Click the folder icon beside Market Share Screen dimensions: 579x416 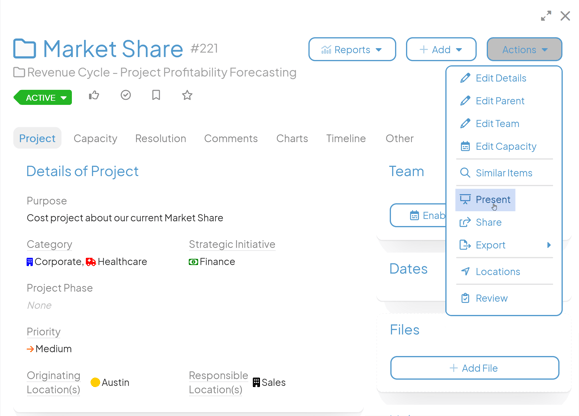coord(24,49)
